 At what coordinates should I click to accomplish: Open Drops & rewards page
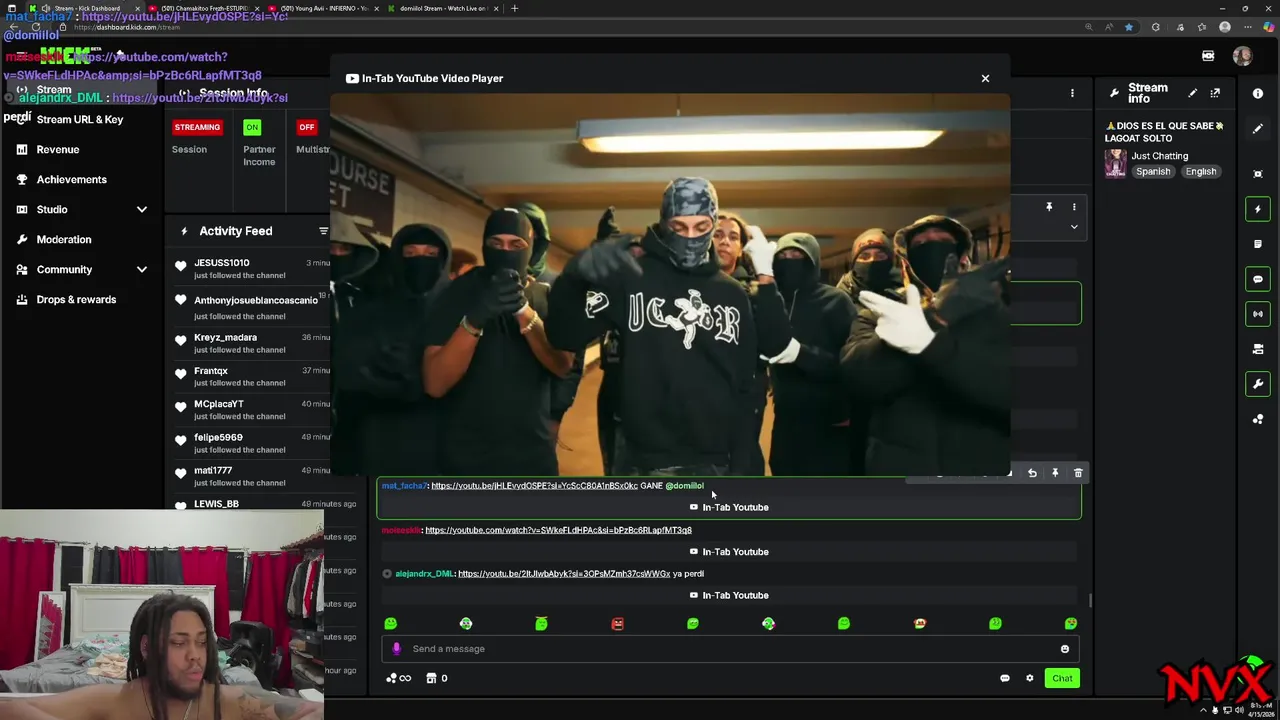tap(76, 299)
